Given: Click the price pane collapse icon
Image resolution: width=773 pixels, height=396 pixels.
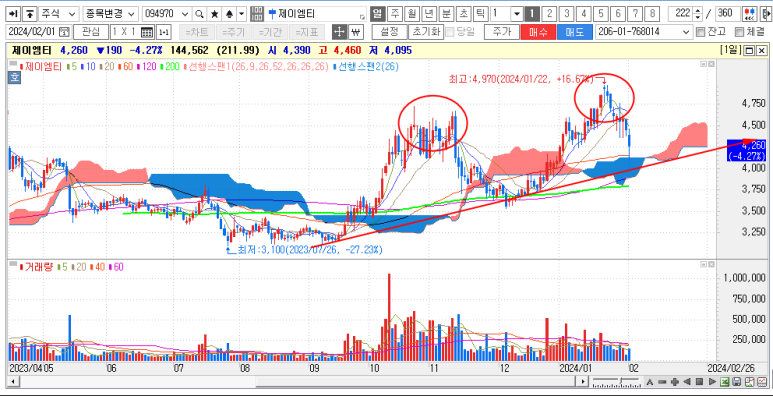Looking at the screenshot, I should pyautogui.click(x=703, y=64).
